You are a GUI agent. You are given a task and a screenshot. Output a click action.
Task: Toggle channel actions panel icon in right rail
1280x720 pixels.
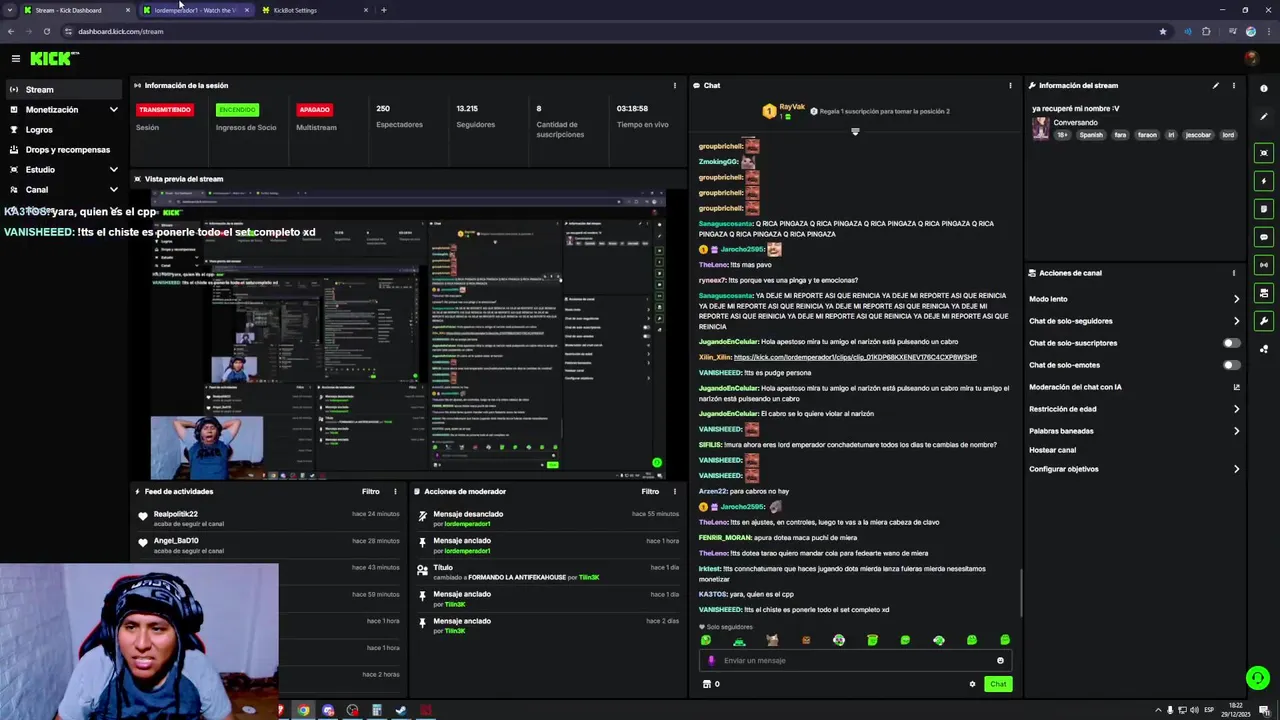click(1264, 293)
